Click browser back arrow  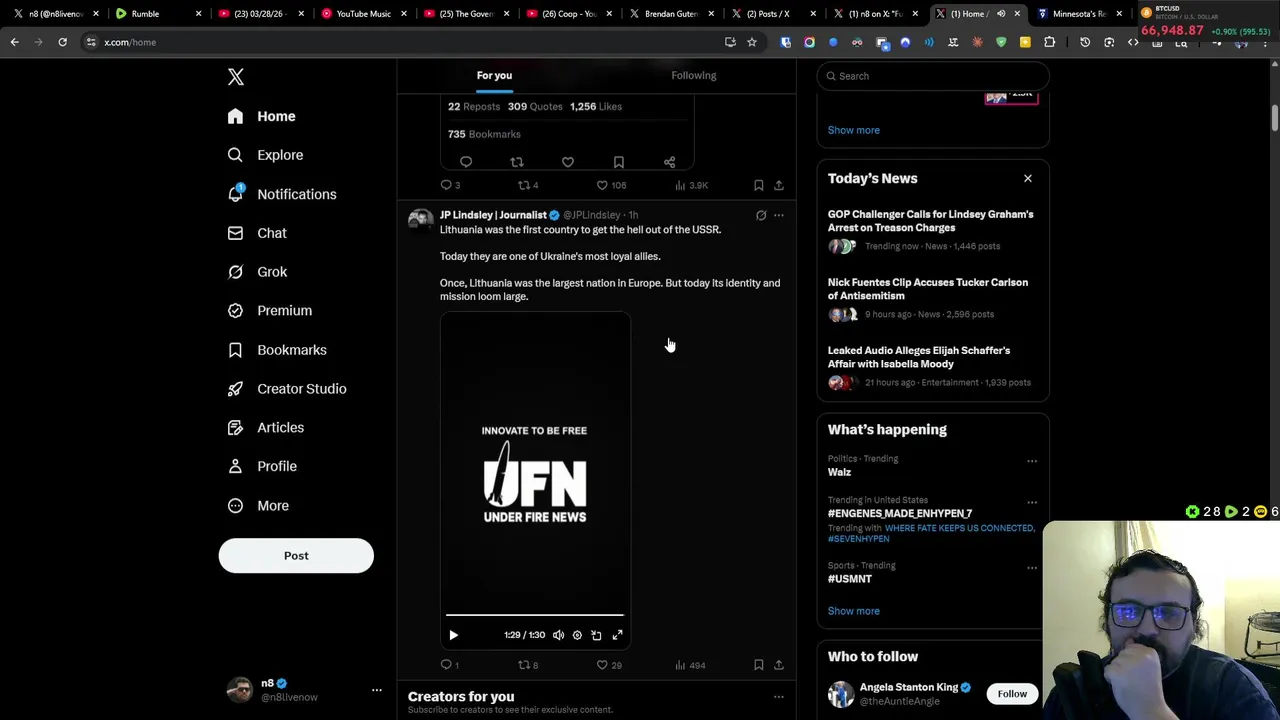[14, 42]
